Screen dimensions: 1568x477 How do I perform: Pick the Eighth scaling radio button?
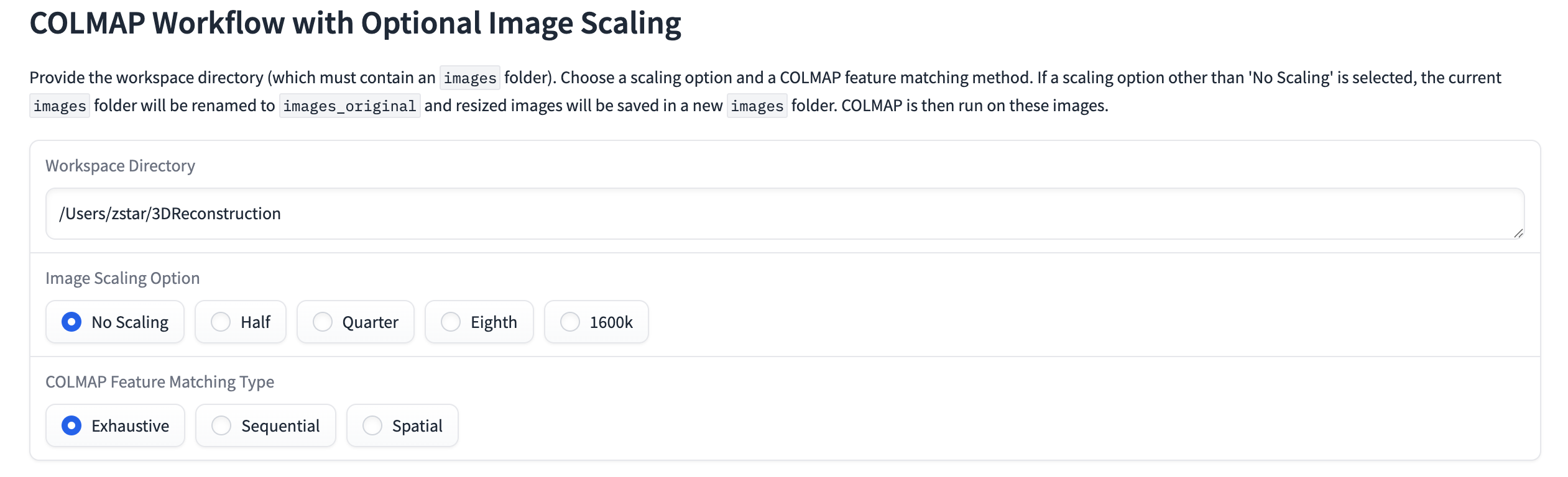point(451,322)
